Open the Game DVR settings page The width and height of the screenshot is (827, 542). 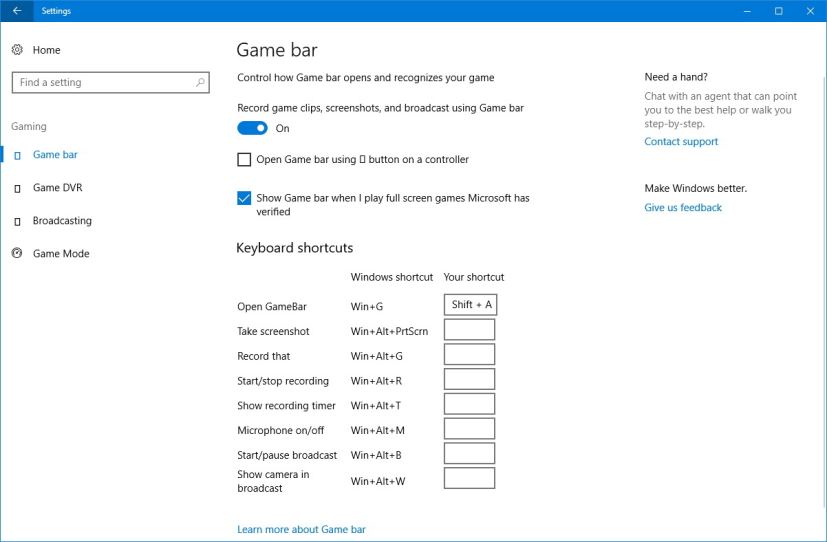point(57,188)
